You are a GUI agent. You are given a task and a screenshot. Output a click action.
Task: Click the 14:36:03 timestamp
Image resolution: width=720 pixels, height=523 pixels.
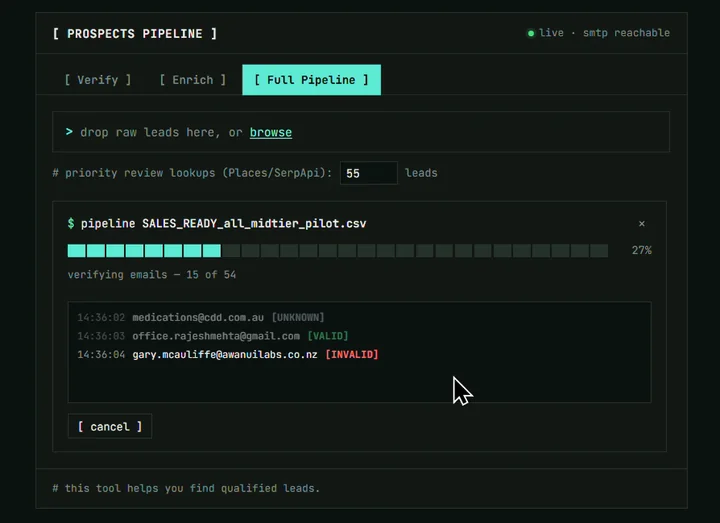101,336
